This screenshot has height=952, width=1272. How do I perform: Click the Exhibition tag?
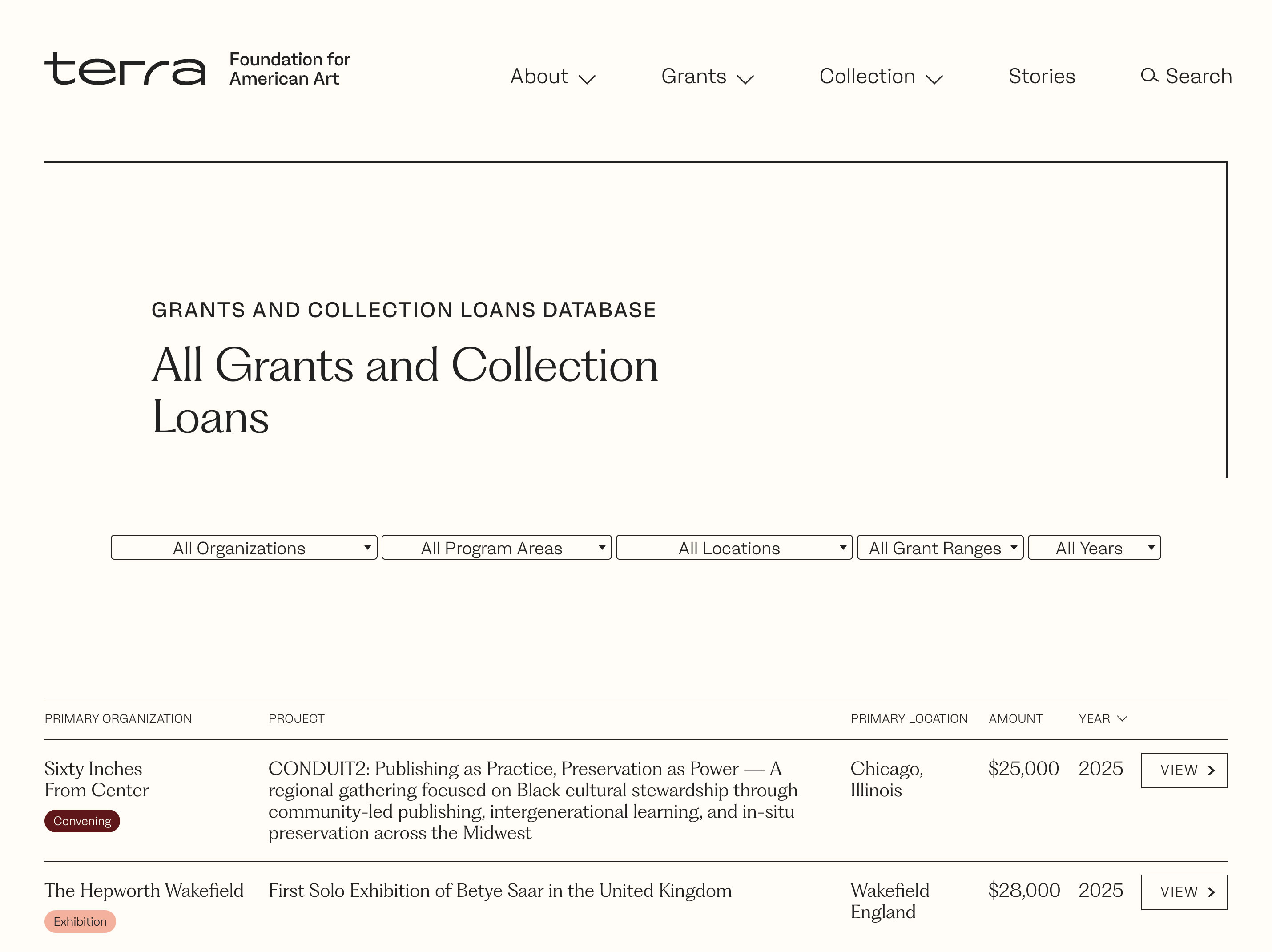click(x=80, y=921)
